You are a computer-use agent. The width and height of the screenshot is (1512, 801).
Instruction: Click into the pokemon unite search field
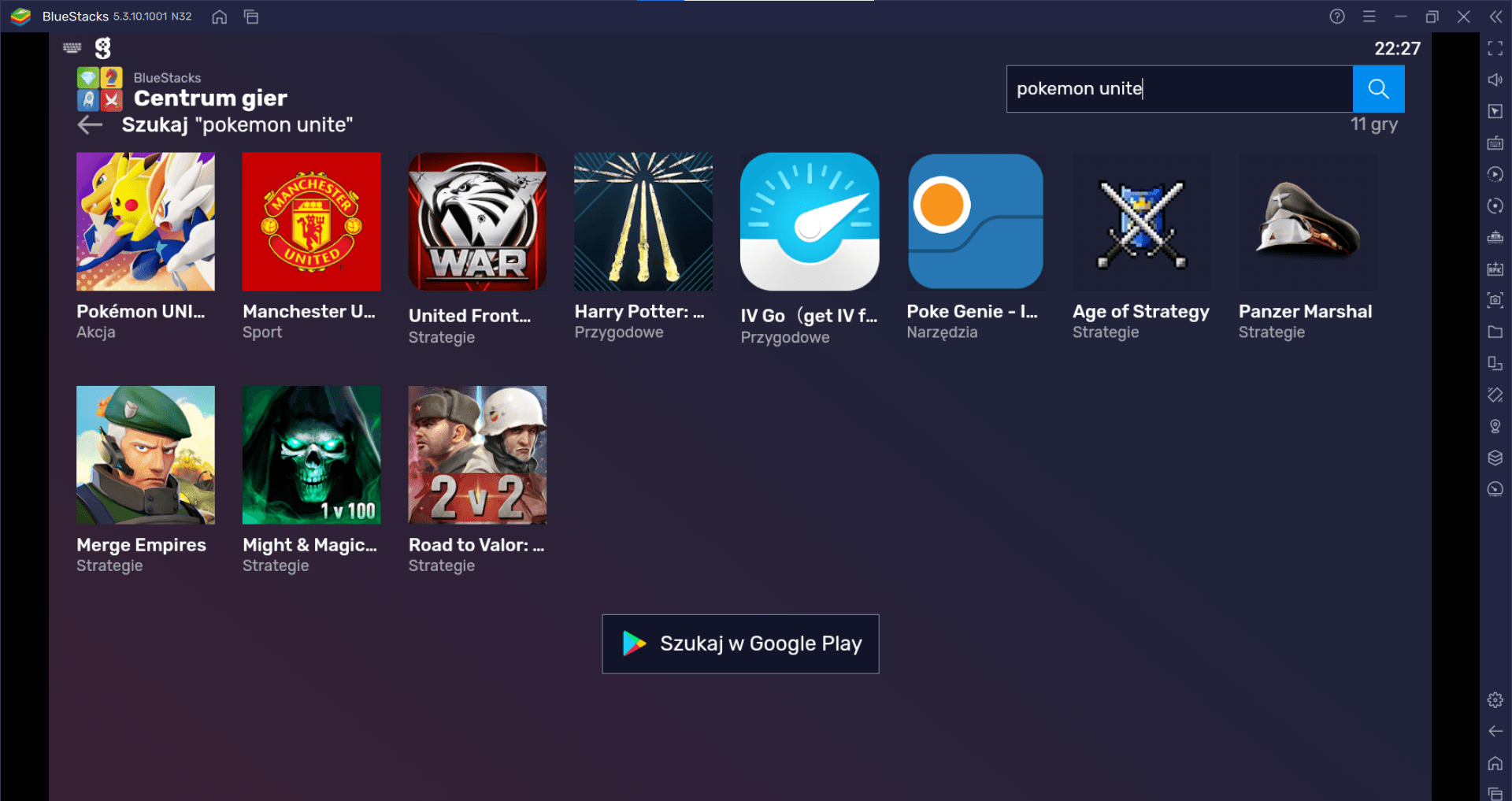(x=1179, y=89)
